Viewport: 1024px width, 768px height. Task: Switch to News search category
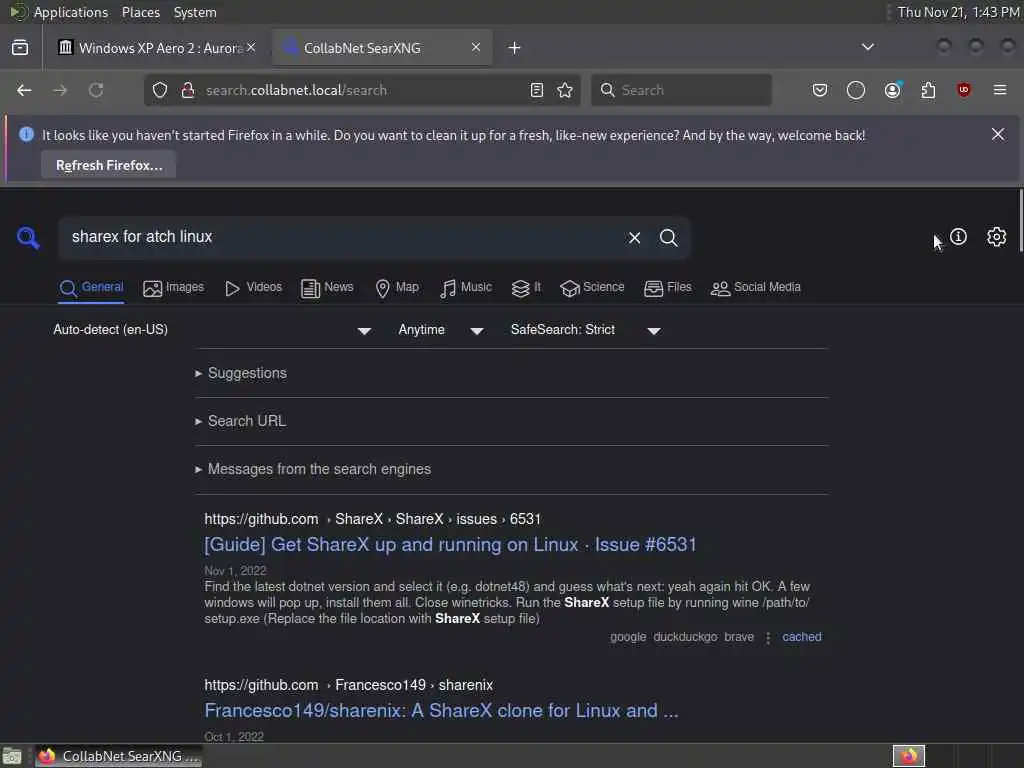coord(327,287)
